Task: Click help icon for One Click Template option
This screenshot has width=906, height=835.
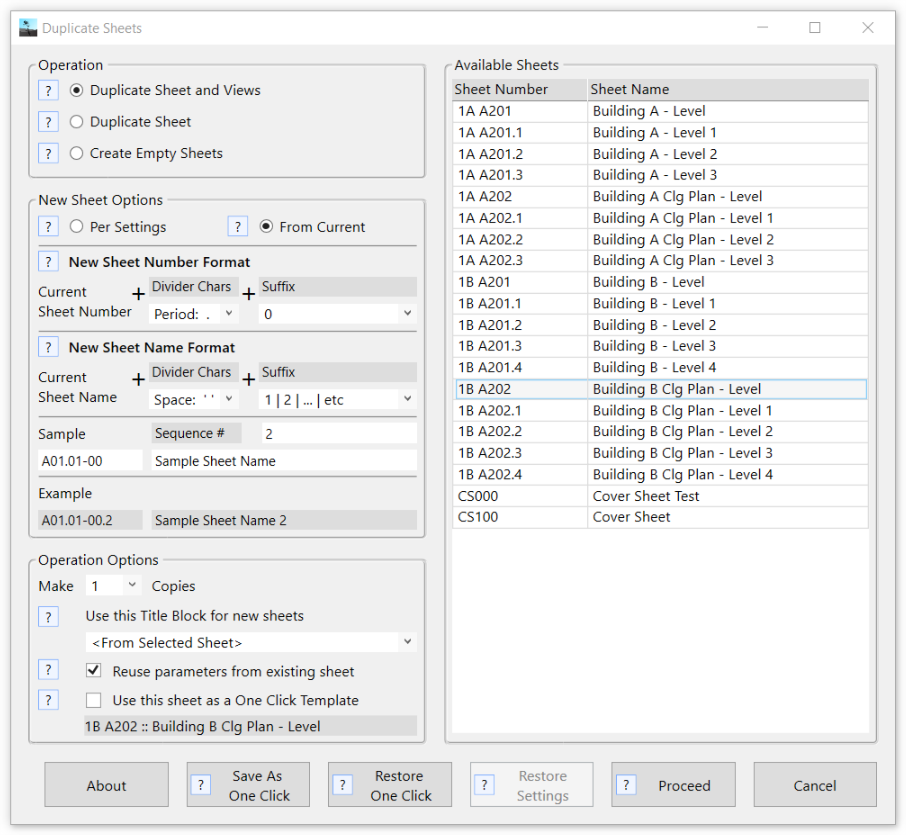Action: 48,700
